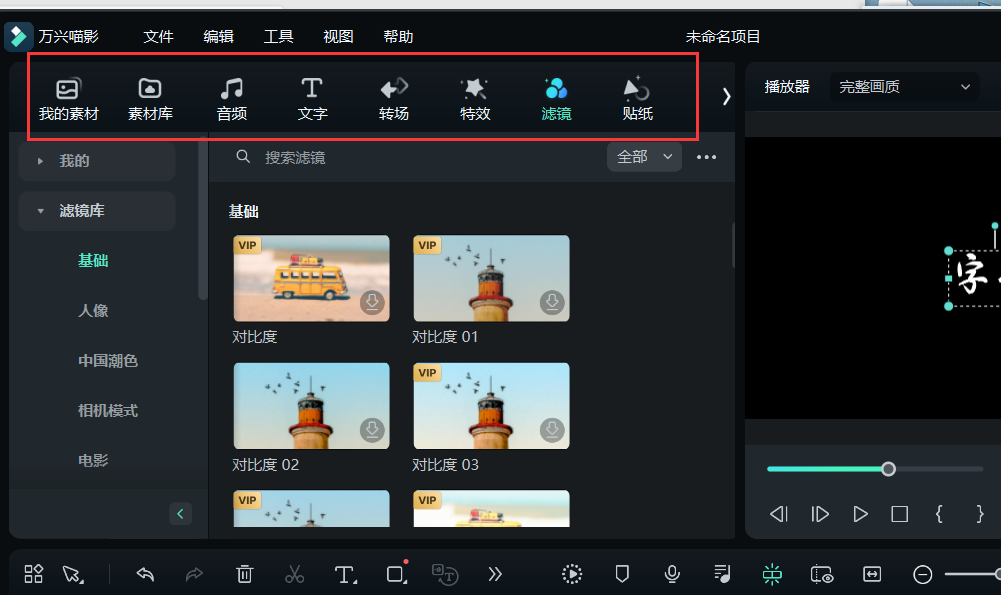Screen dimensions: 1001x595
Task: Select the scissors split tool on the toolbar
Action: pos(296,574)
